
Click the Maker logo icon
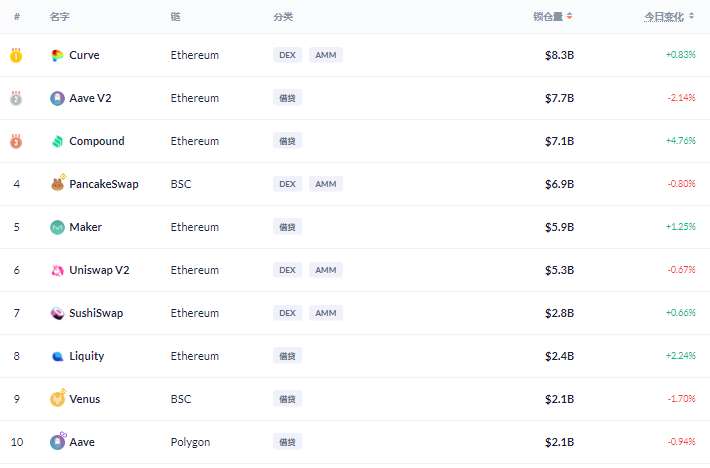pyautogui.click(x=57, y=227)
